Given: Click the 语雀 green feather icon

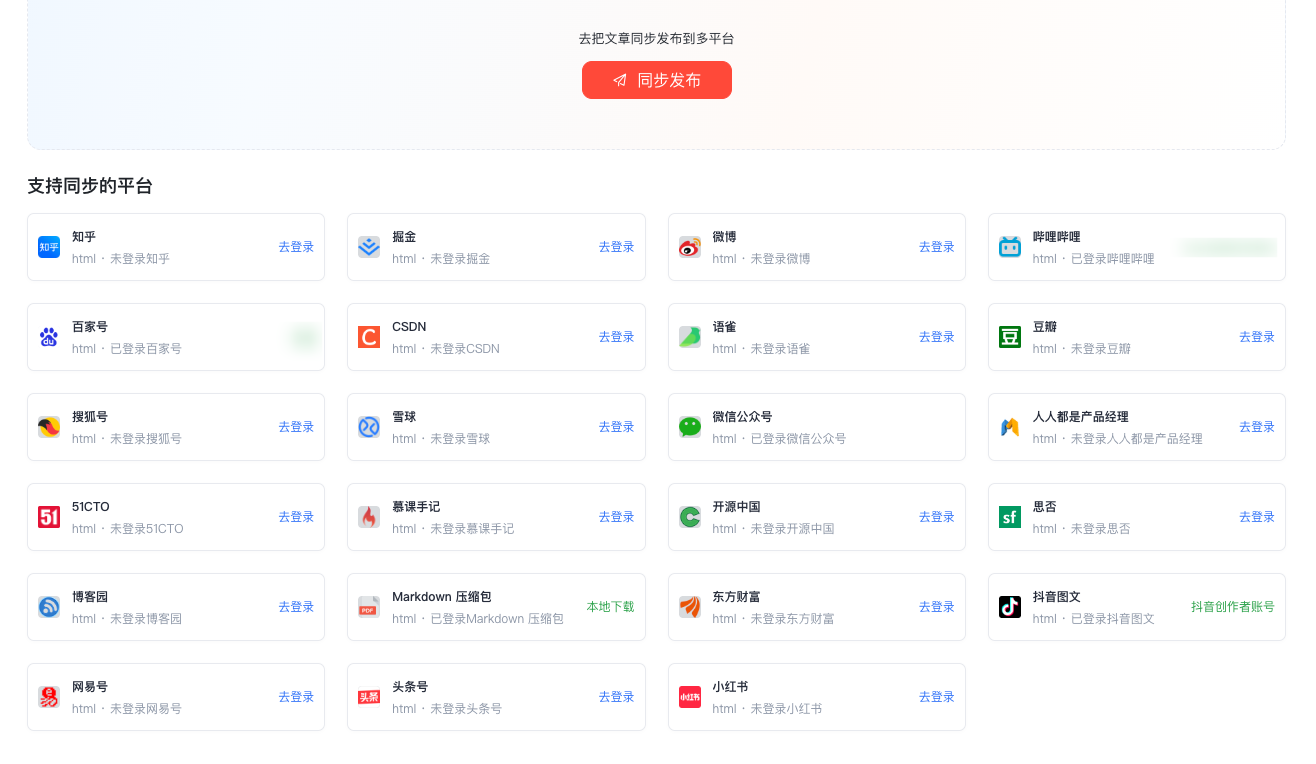Looking at the screenshot, I should (690, 337).
